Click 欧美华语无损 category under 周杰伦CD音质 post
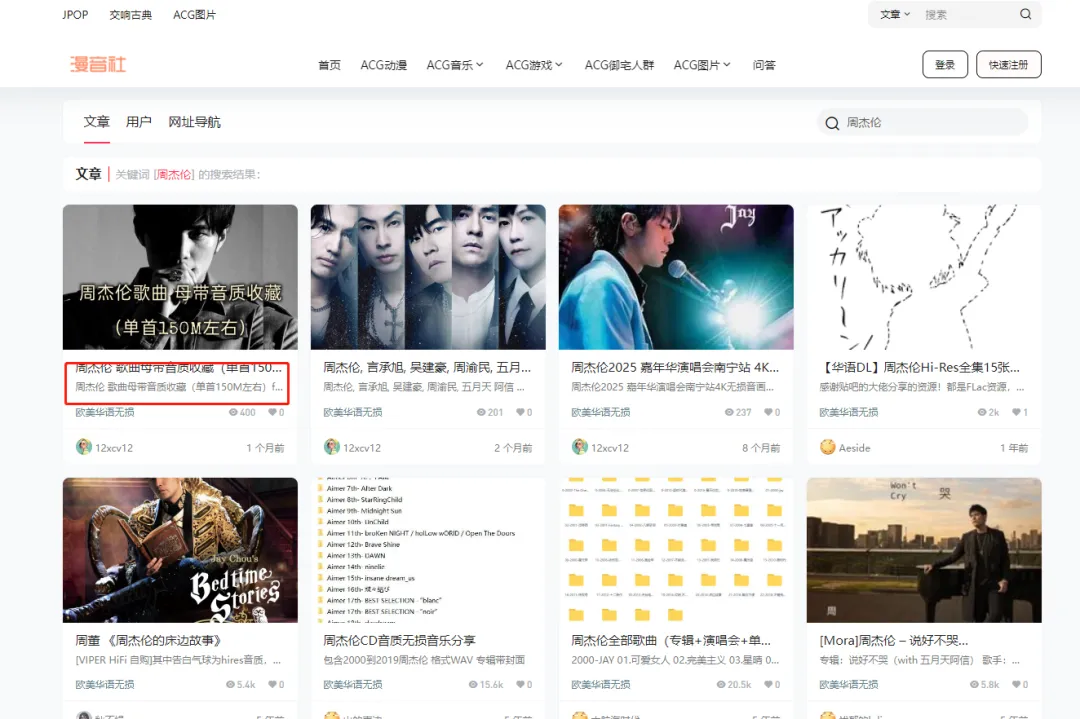 (x=353, y=685)
